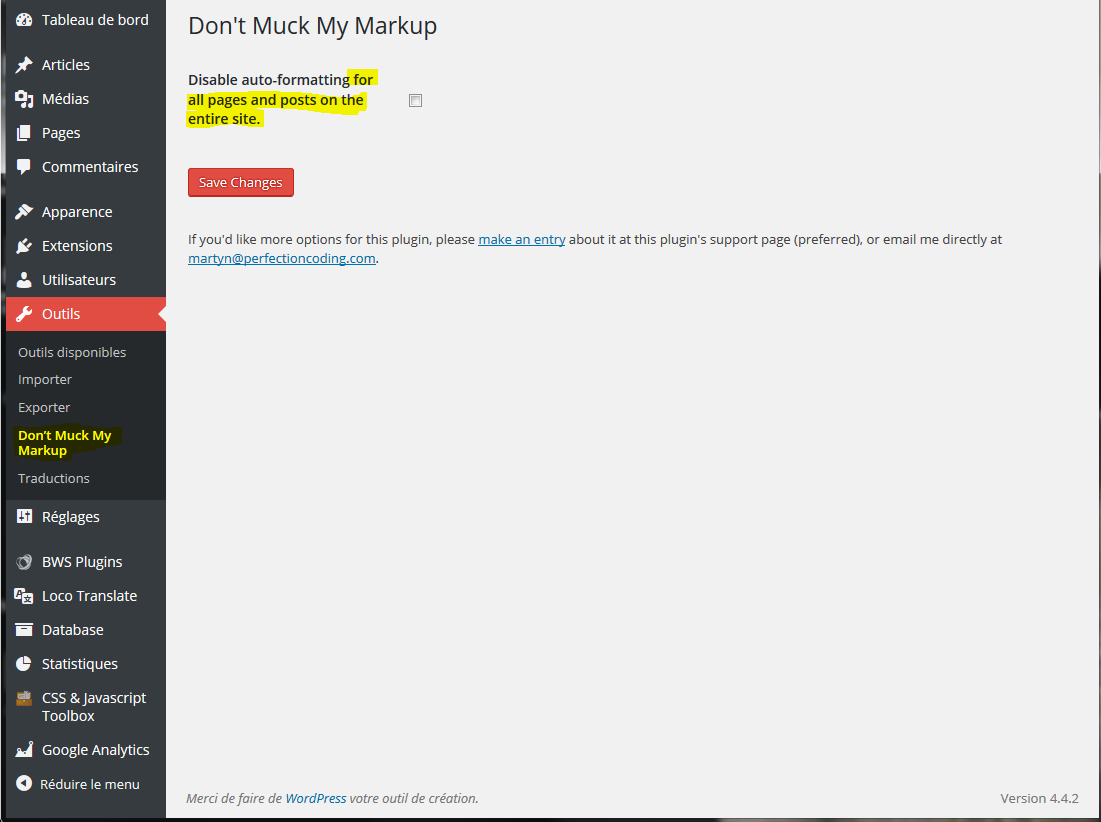
Task: Open the WordPress link in footer
Action: [x=316, y=799]
